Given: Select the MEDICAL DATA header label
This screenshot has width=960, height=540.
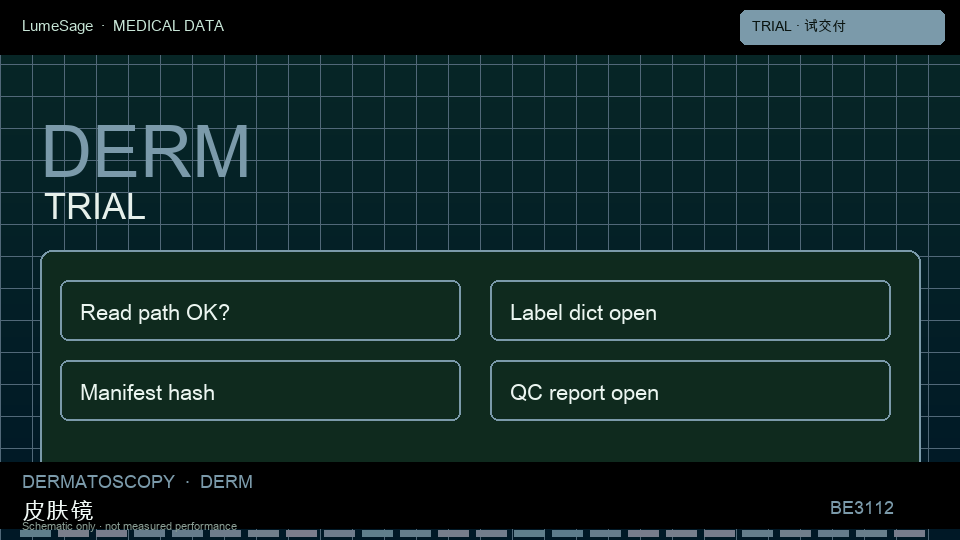Looking at the screenshot, I should (x=168, y=26).
